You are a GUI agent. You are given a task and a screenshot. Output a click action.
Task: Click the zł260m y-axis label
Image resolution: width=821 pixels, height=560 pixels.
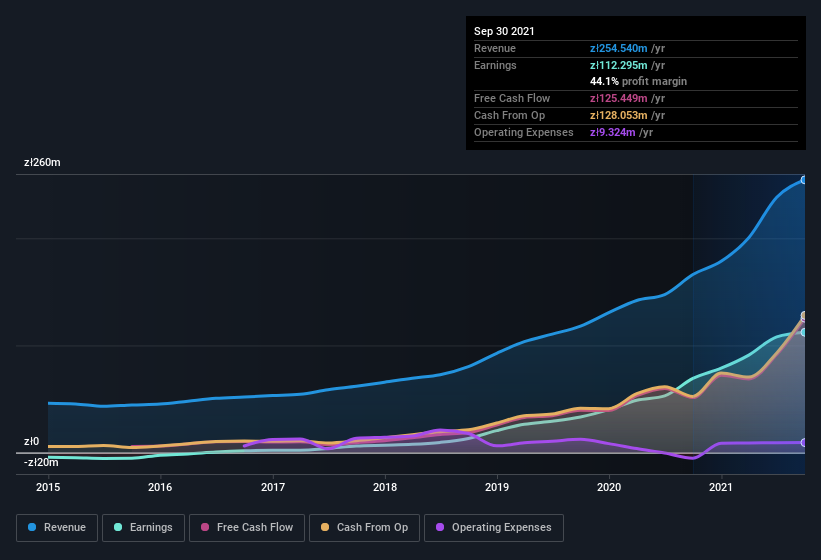click(x=42, y=163)
